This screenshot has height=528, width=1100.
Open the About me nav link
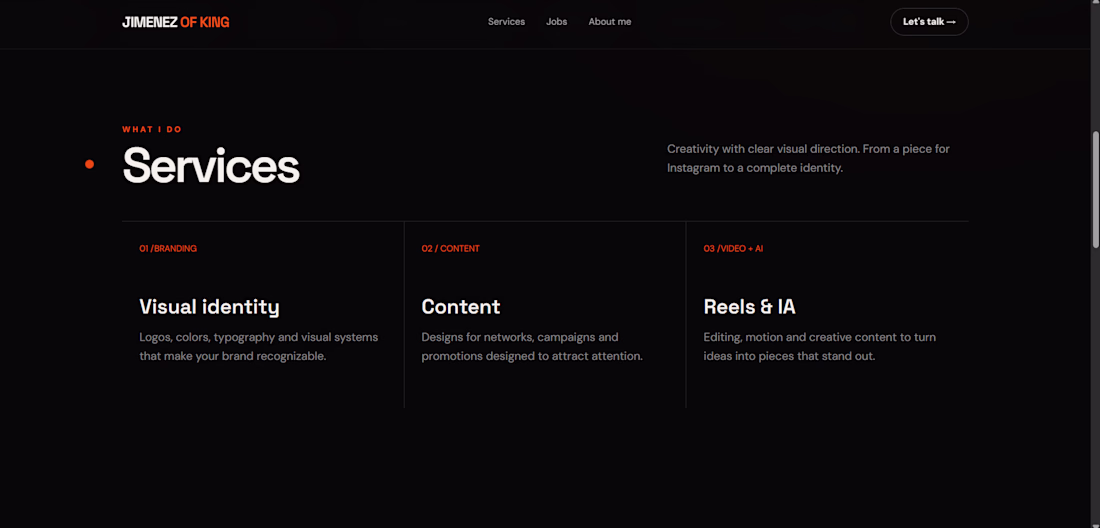610,22
